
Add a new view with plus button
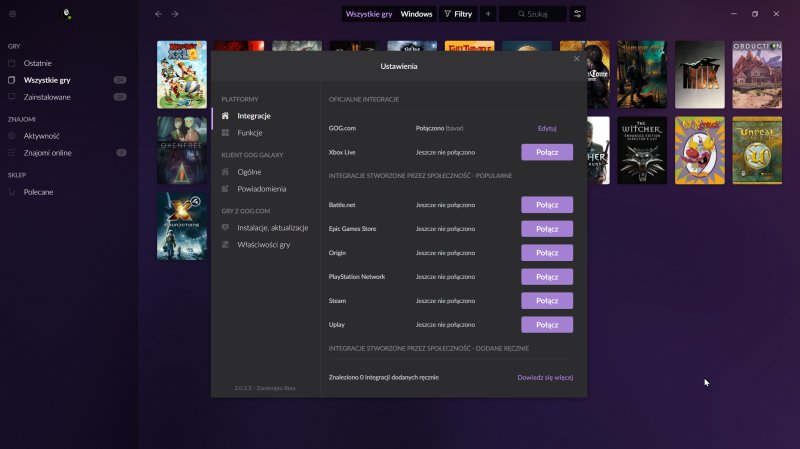coord(488,14)
